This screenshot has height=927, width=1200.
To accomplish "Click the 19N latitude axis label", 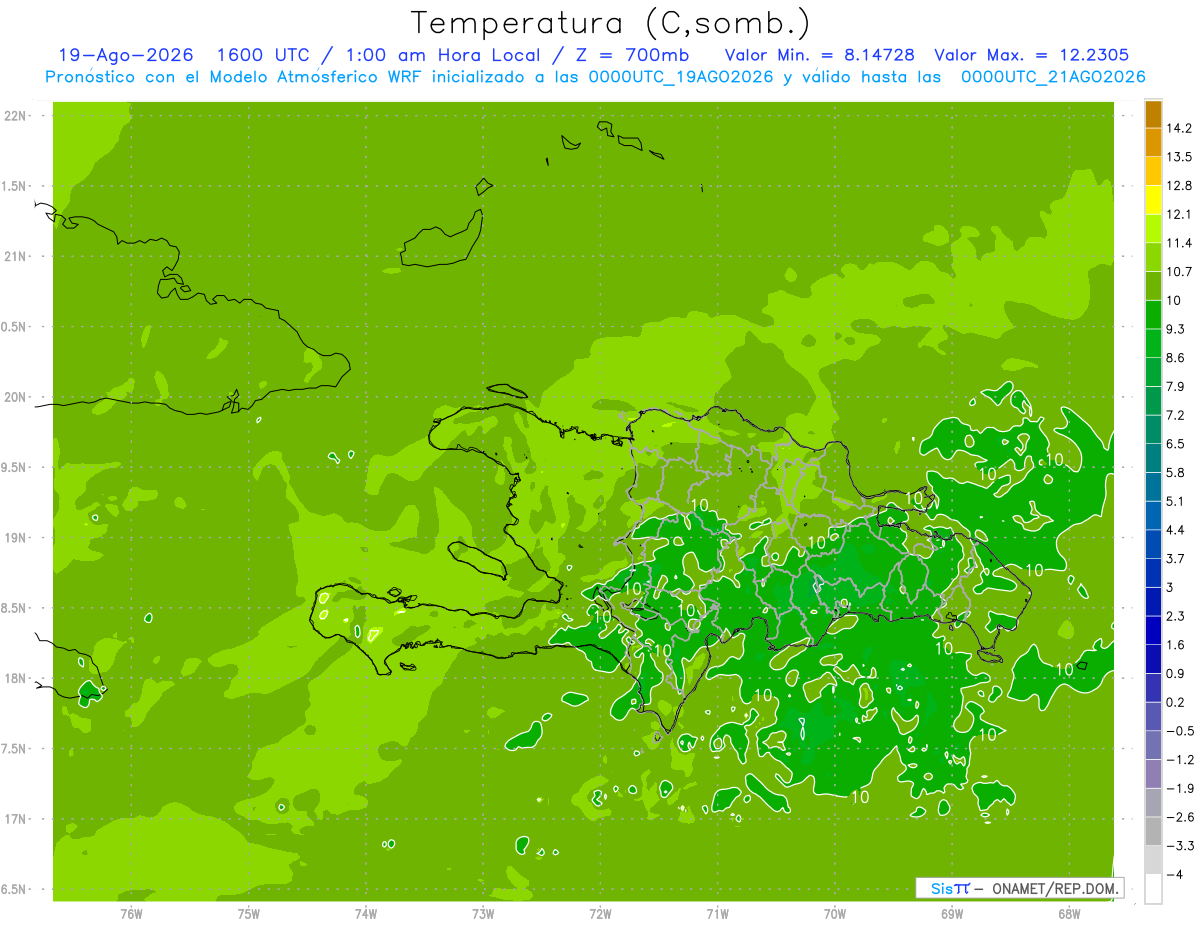I will 15,537.
